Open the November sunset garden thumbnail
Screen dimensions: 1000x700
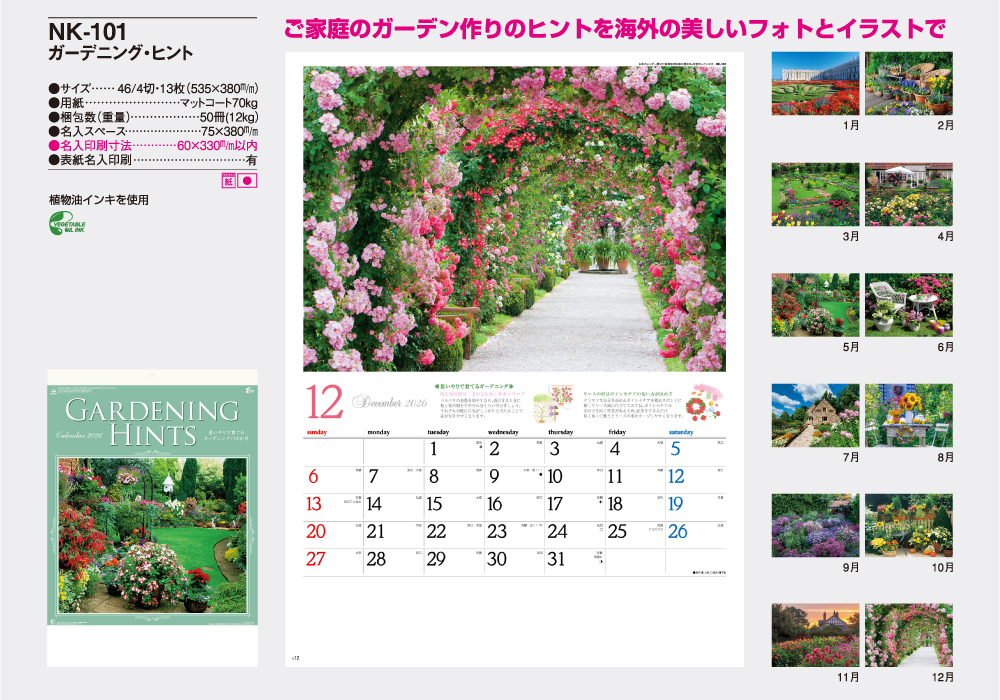point(815,636)
